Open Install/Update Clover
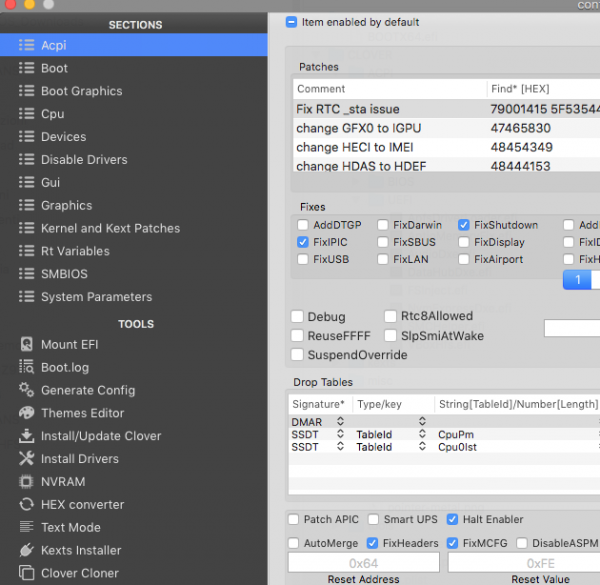This screenshot has width=600, height=585. (100, 436)
